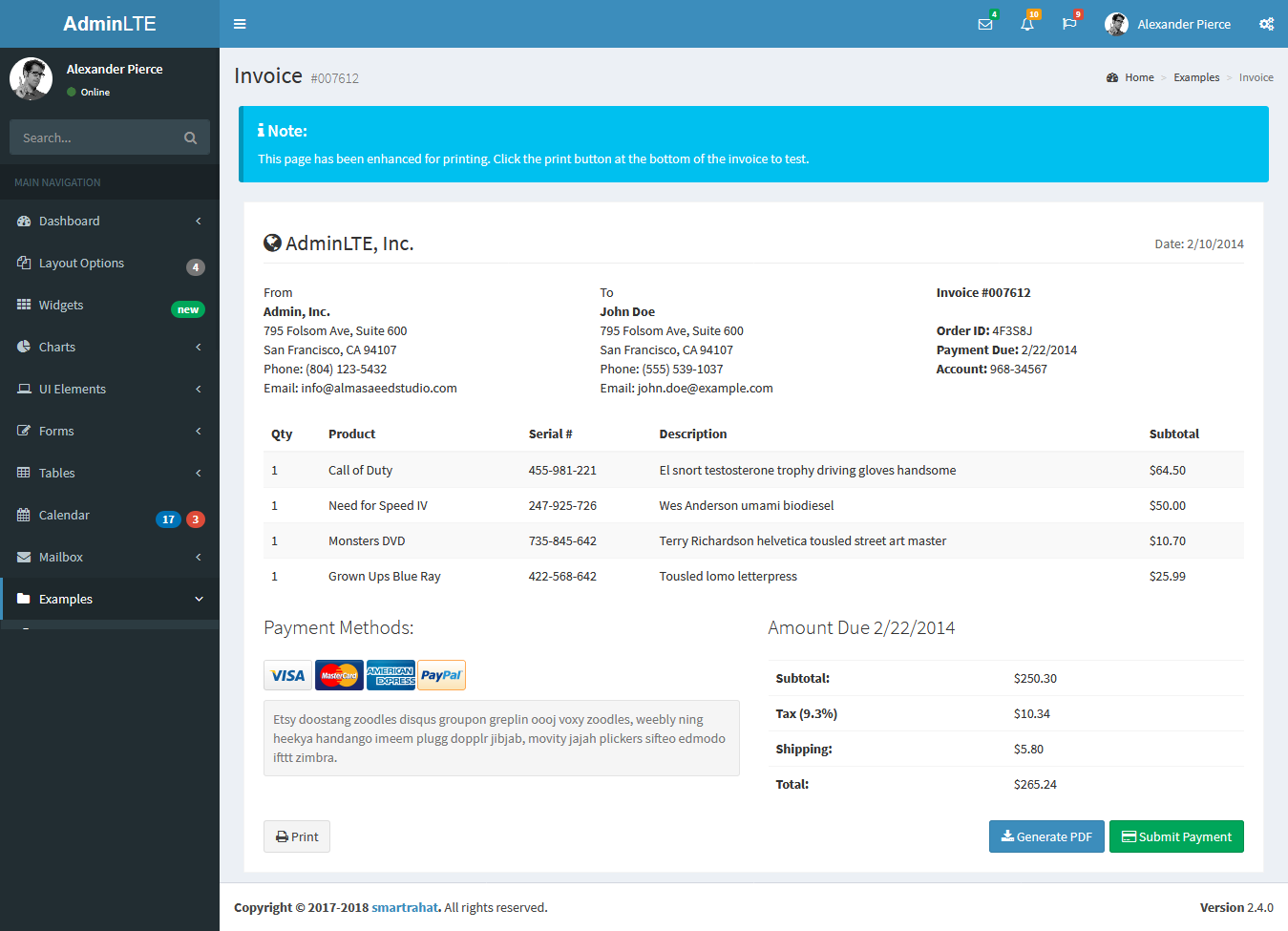Image resolution: width=1288 pixels, height=931 pixels.
Task: Click the search magnifier icon in the sidebar
Action: pyautogui.click(x=190, y=138)
